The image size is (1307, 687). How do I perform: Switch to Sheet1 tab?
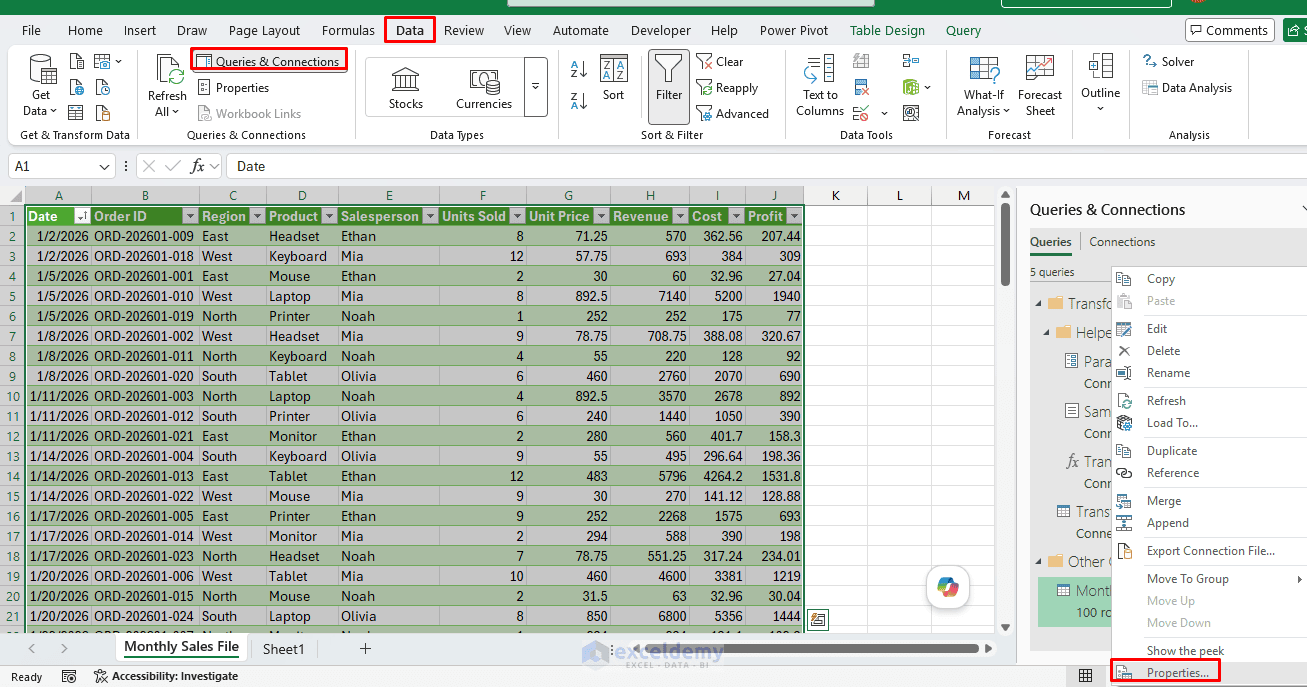[283, 649]
